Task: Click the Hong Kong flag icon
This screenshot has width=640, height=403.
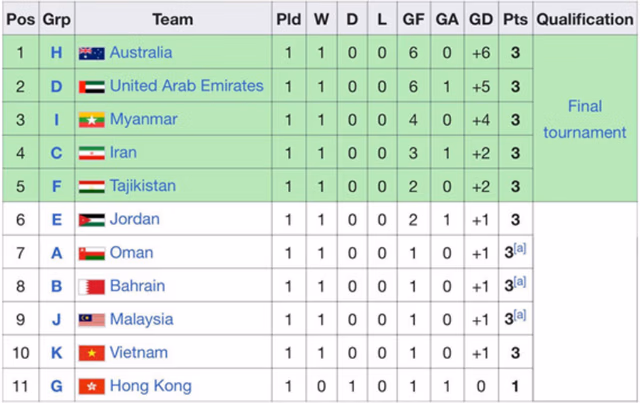Action: pyautogui.click(x=92, y=386)
